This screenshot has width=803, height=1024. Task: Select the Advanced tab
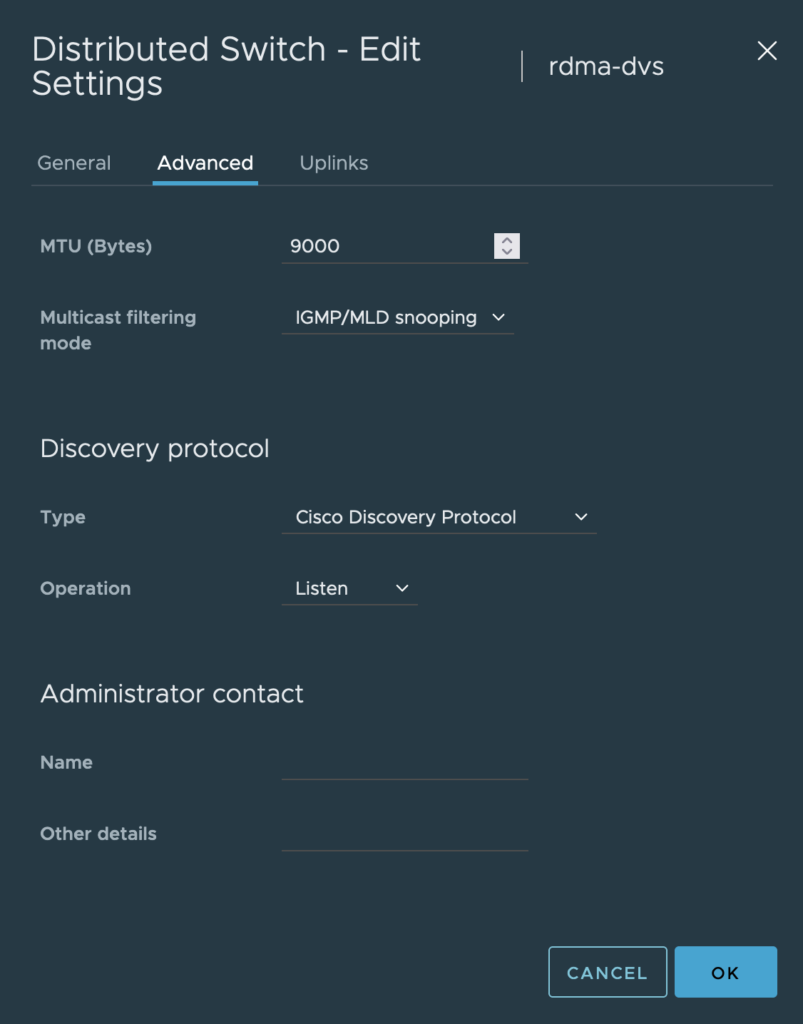(205, 163)
